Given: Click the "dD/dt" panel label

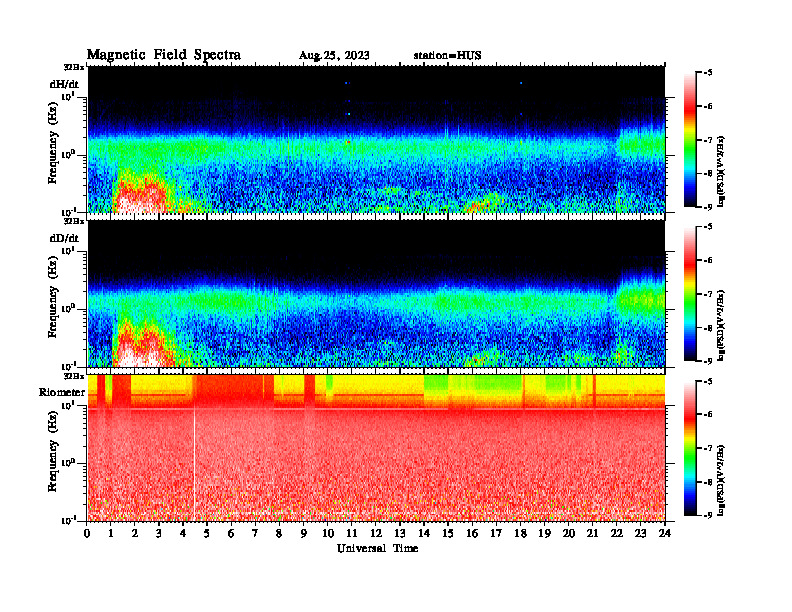Looking at the screenshot, I should point(64,238).
